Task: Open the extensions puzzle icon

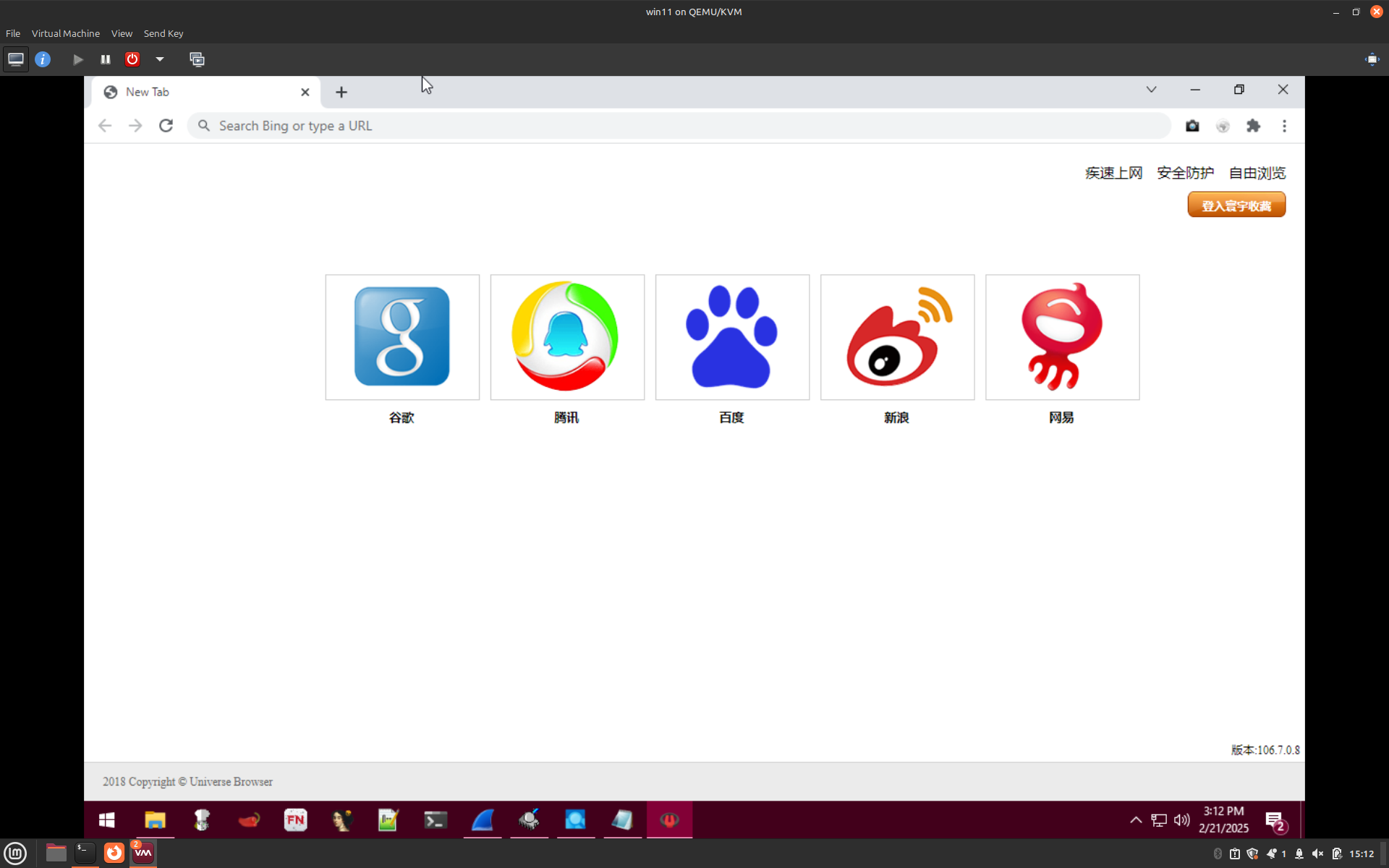Action: [1253, 126]
